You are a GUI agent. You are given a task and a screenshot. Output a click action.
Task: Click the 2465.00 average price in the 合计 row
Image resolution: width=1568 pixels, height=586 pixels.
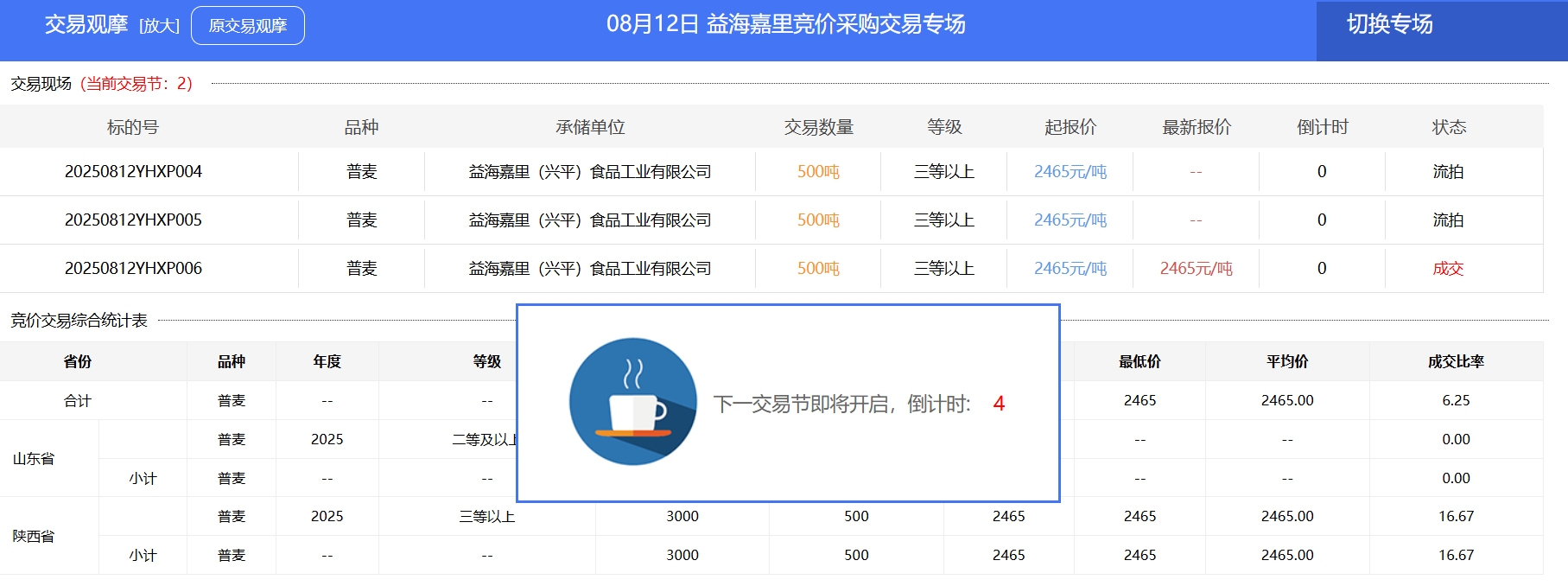pos(1287,401)
